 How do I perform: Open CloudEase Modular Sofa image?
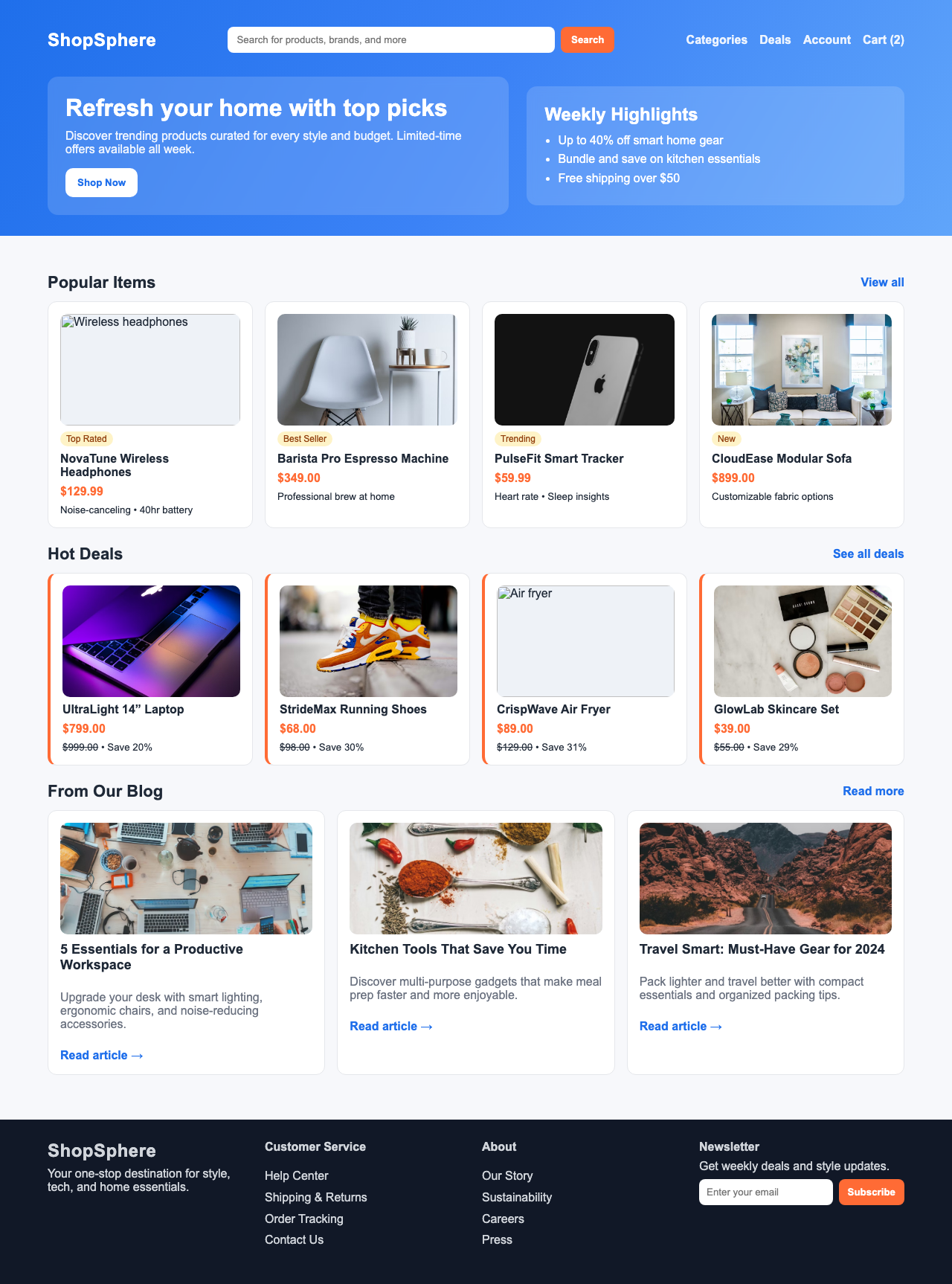coord(802,370)
